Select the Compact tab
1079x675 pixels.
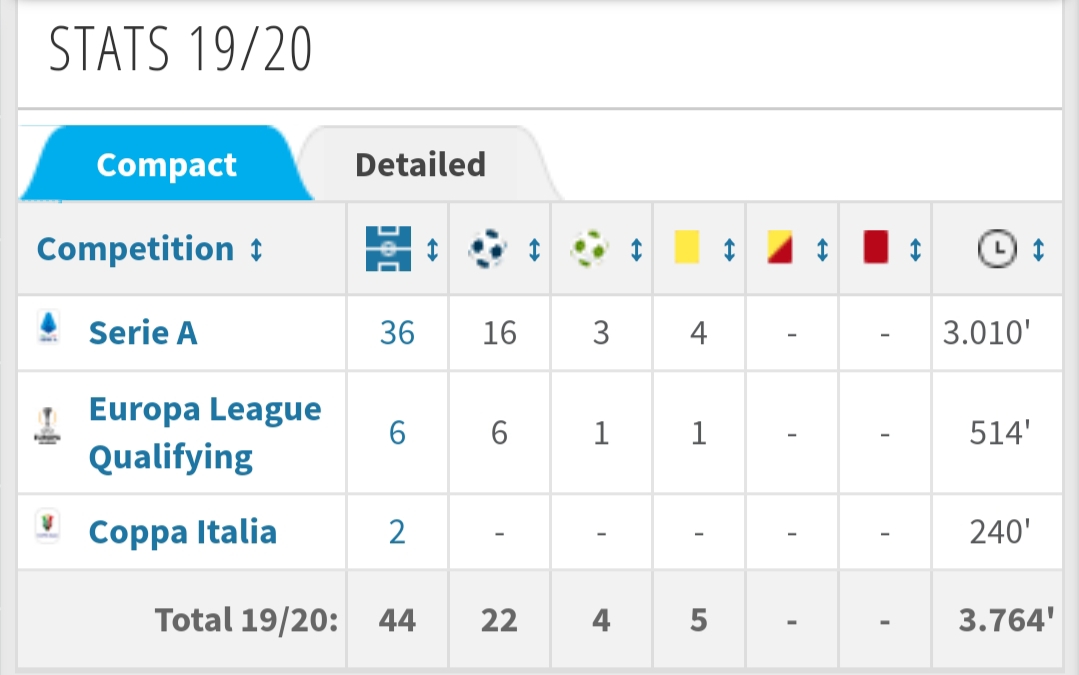pyautogui.click(x=166, y=164)
